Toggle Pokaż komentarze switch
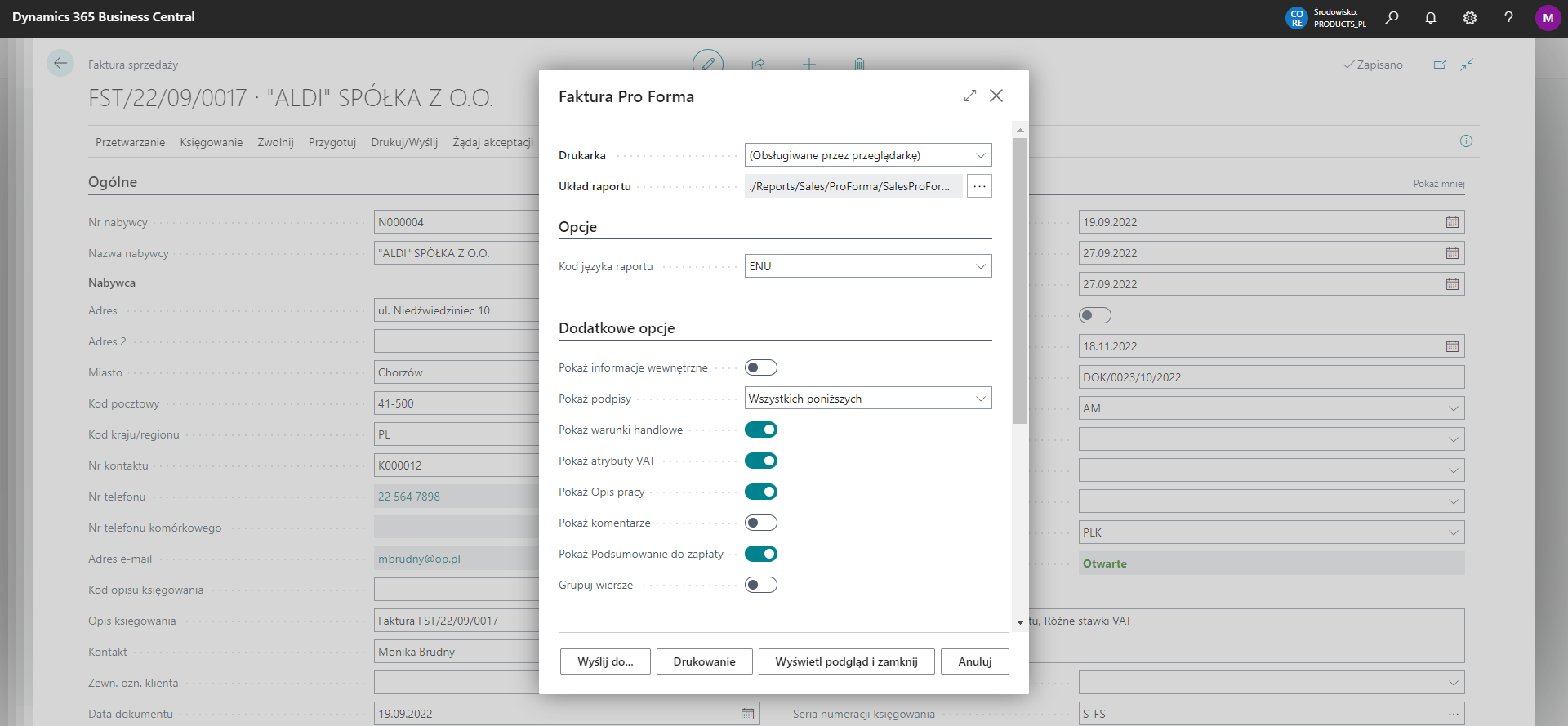This screenshot has width=1568, height=726. [761, 523]
